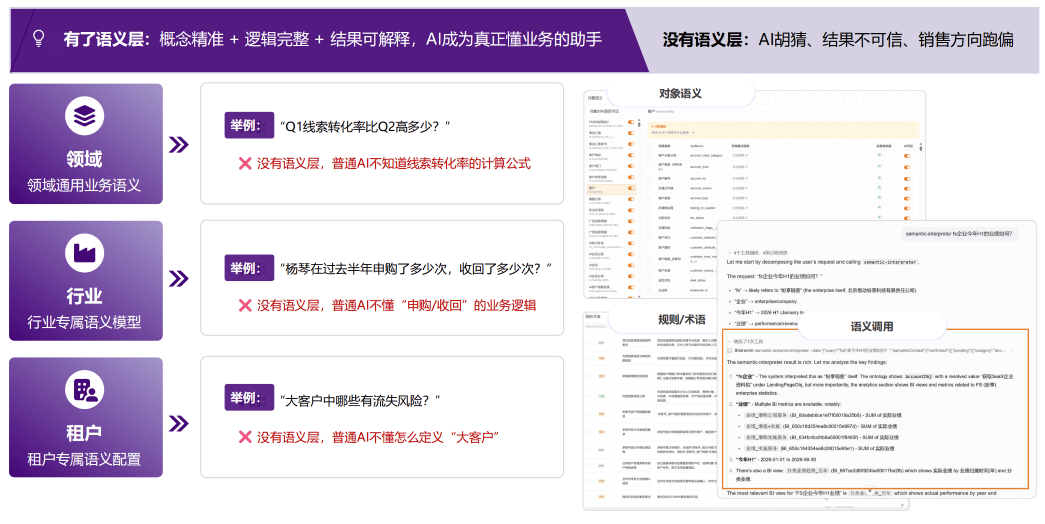Click the edit pencil in the belong_to_supplier row
Viewport: 1045px width, 524px height.
[x=747, y=208]
